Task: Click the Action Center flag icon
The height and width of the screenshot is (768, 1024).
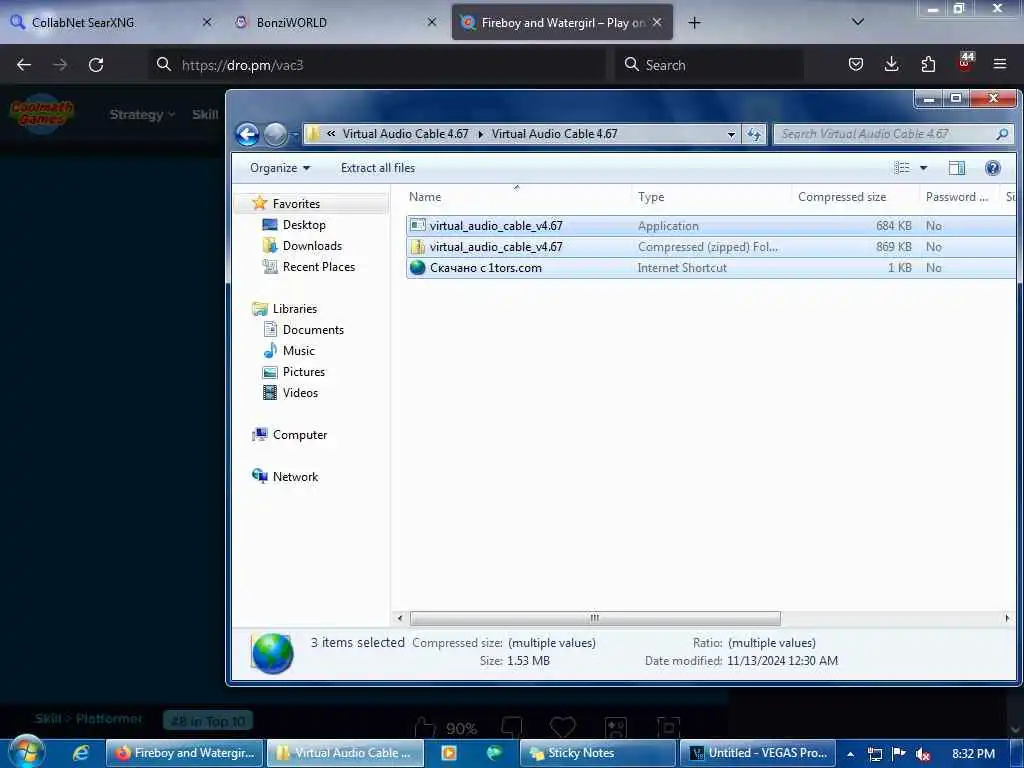Action: (899, 754)
